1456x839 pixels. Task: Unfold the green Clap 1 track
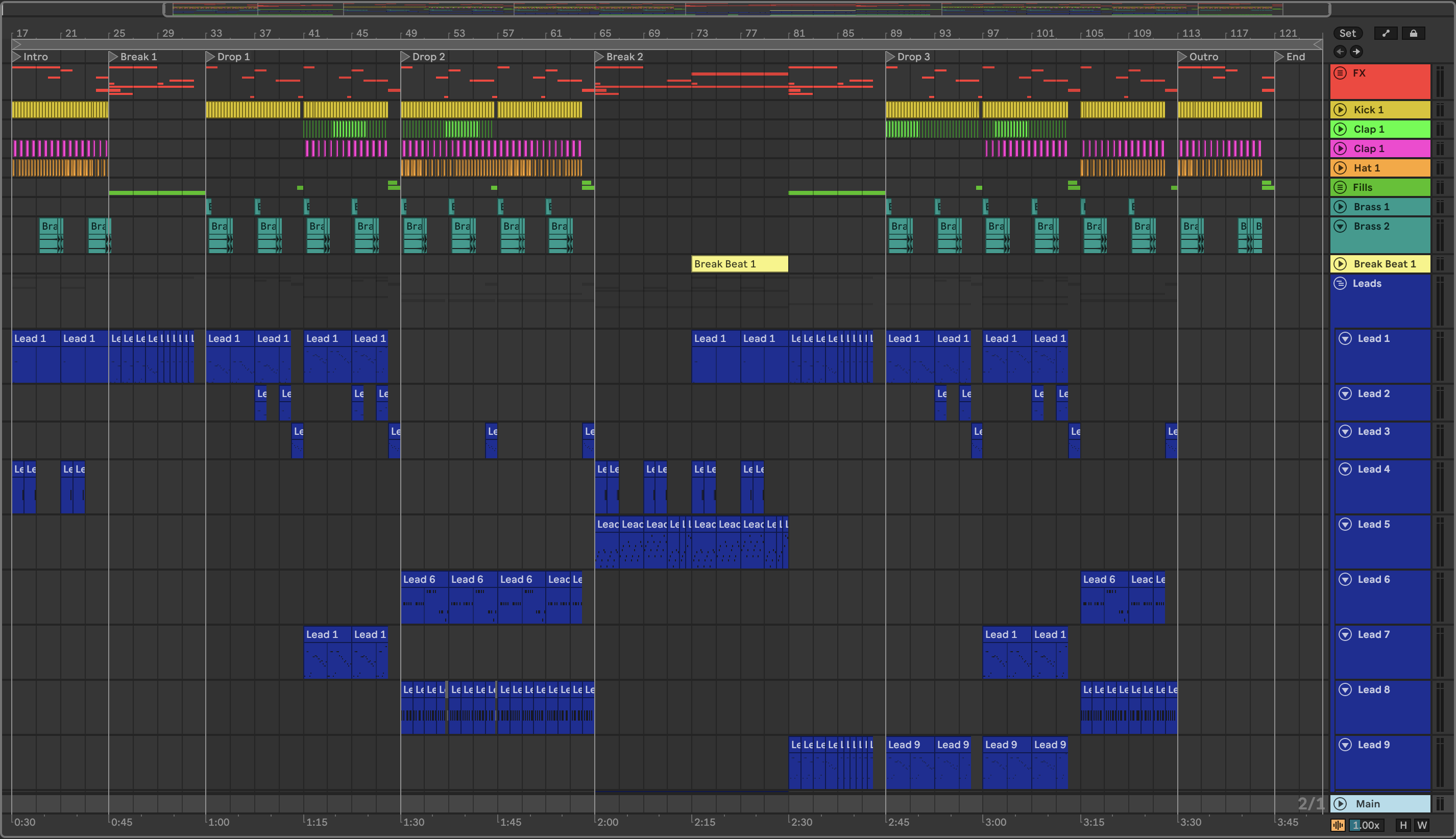[x=1340, y=129]
